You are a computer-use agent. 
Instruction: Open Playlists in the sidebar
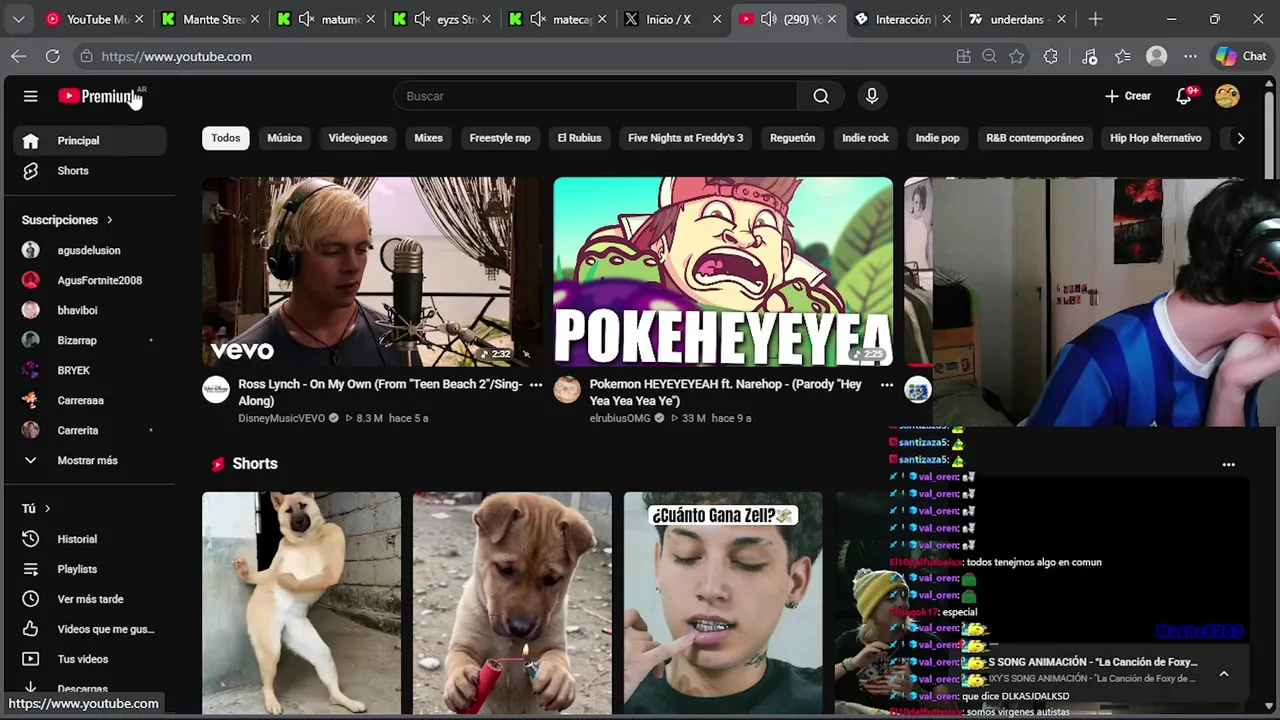click(90, 569)
